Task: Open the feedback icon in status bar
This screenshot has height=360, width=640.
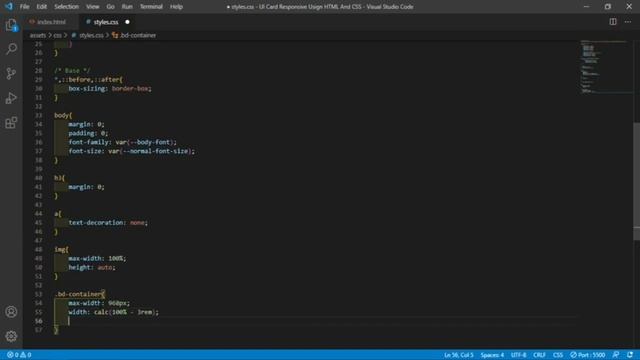Action: tap(616, 355)
